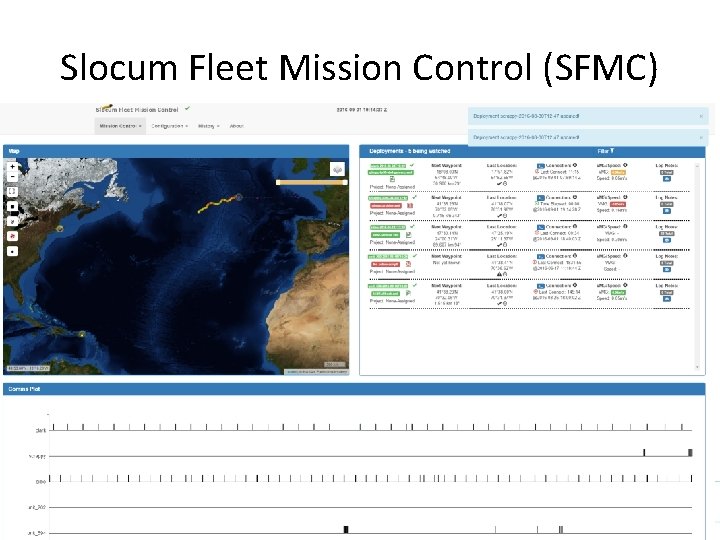
Task: Open blue log notes button in third deployment row
Action: [667, 240]
